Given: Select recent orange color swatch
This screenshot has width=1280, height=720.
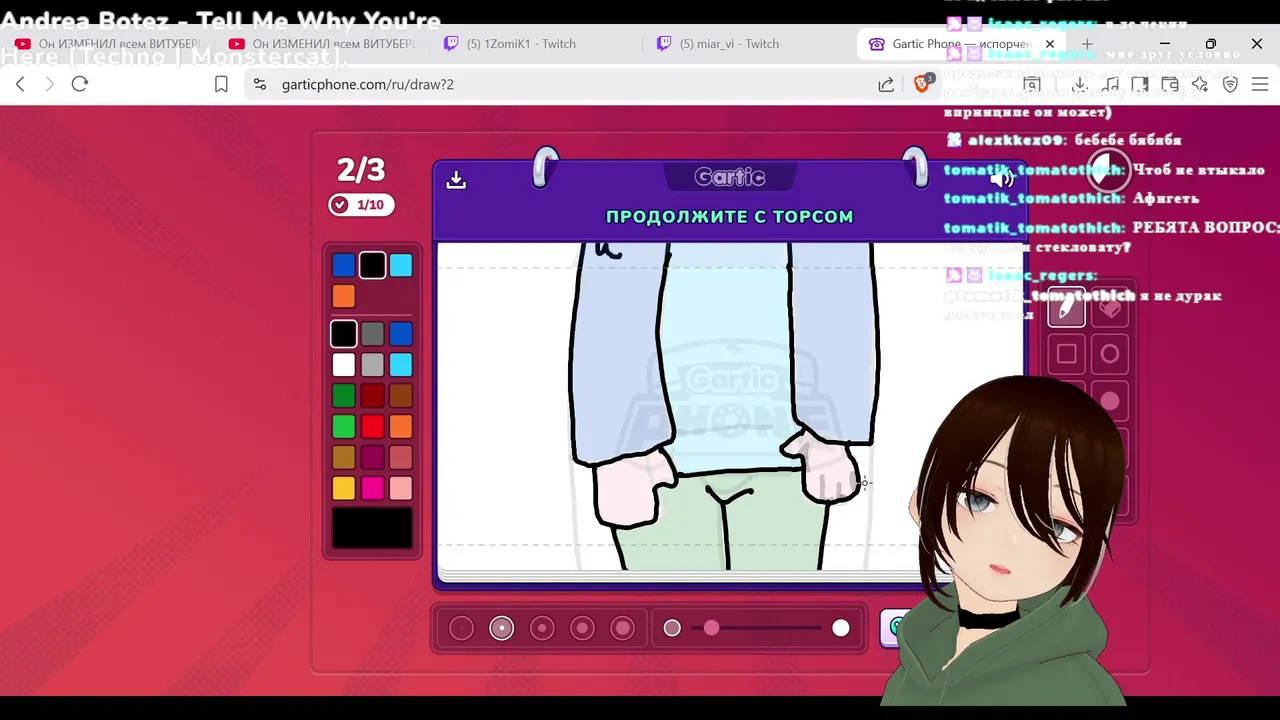Looking at the screenshot, I should [x=343, y=296].
